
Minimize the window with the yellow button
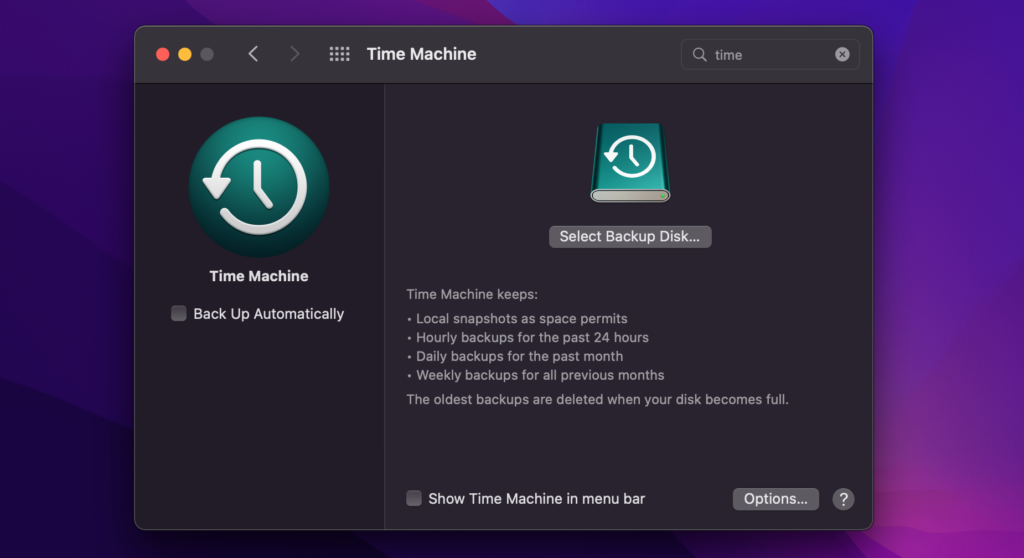tap(185, 54)
